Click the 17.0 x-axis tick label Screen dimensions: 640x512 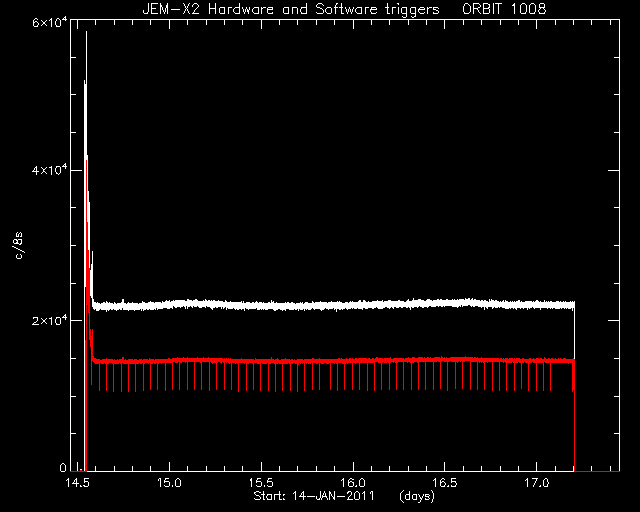click(536, 483)
